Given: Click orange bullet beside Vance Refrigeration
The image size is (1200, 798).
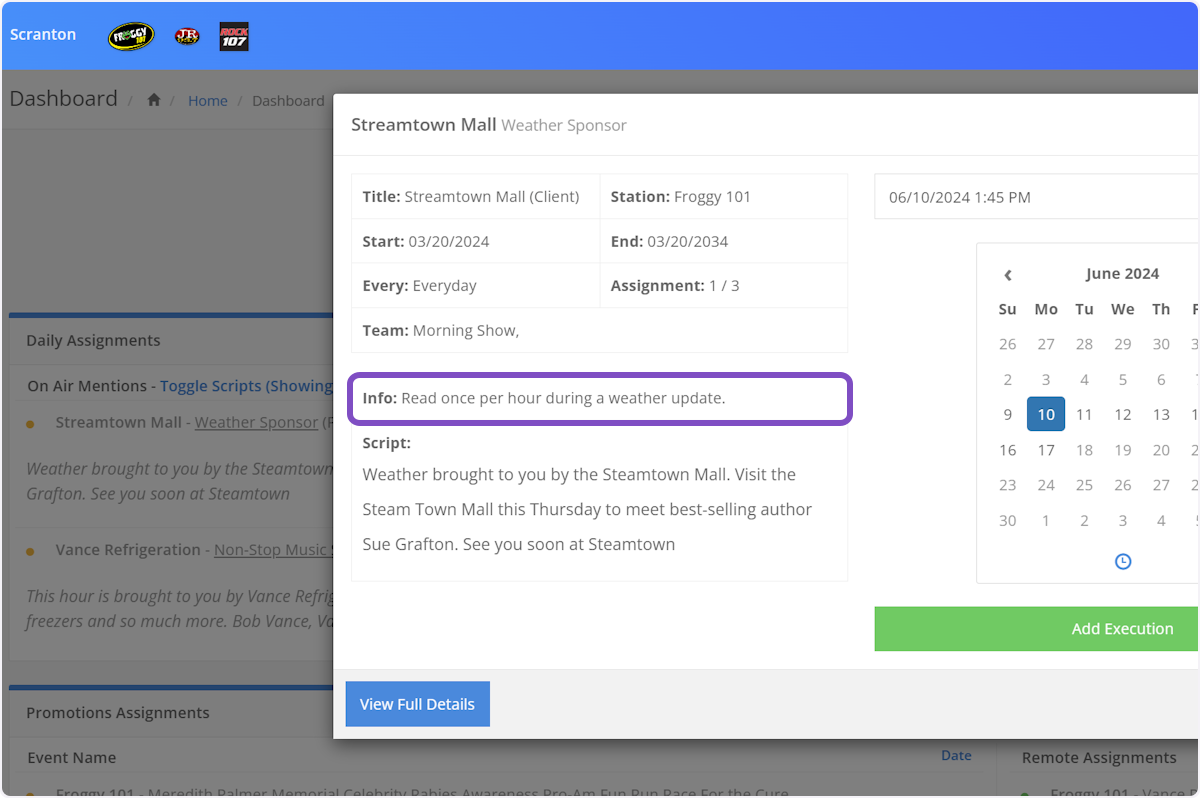Looking at the screenshot, I should [30, 551].
